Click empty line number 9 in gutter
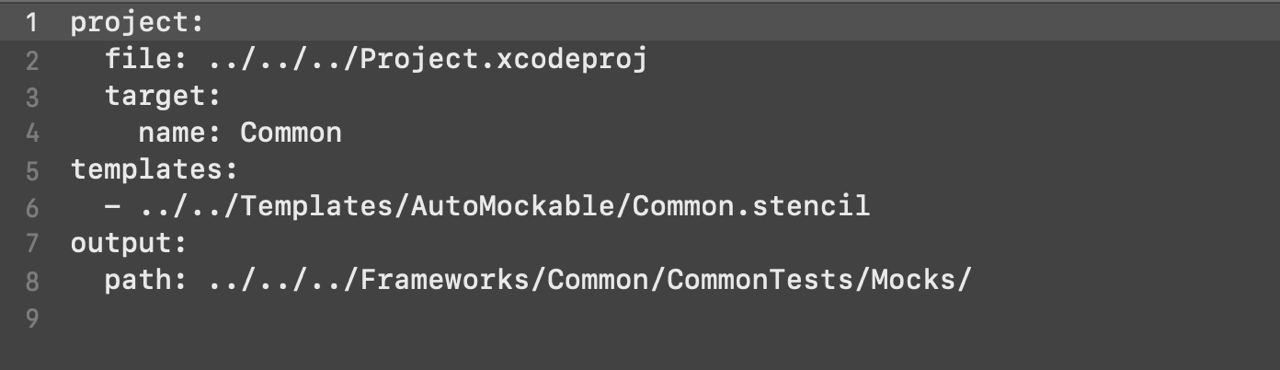Image resolution: width=1280 pixels, height=370 pixels. (x=32, y=317)
